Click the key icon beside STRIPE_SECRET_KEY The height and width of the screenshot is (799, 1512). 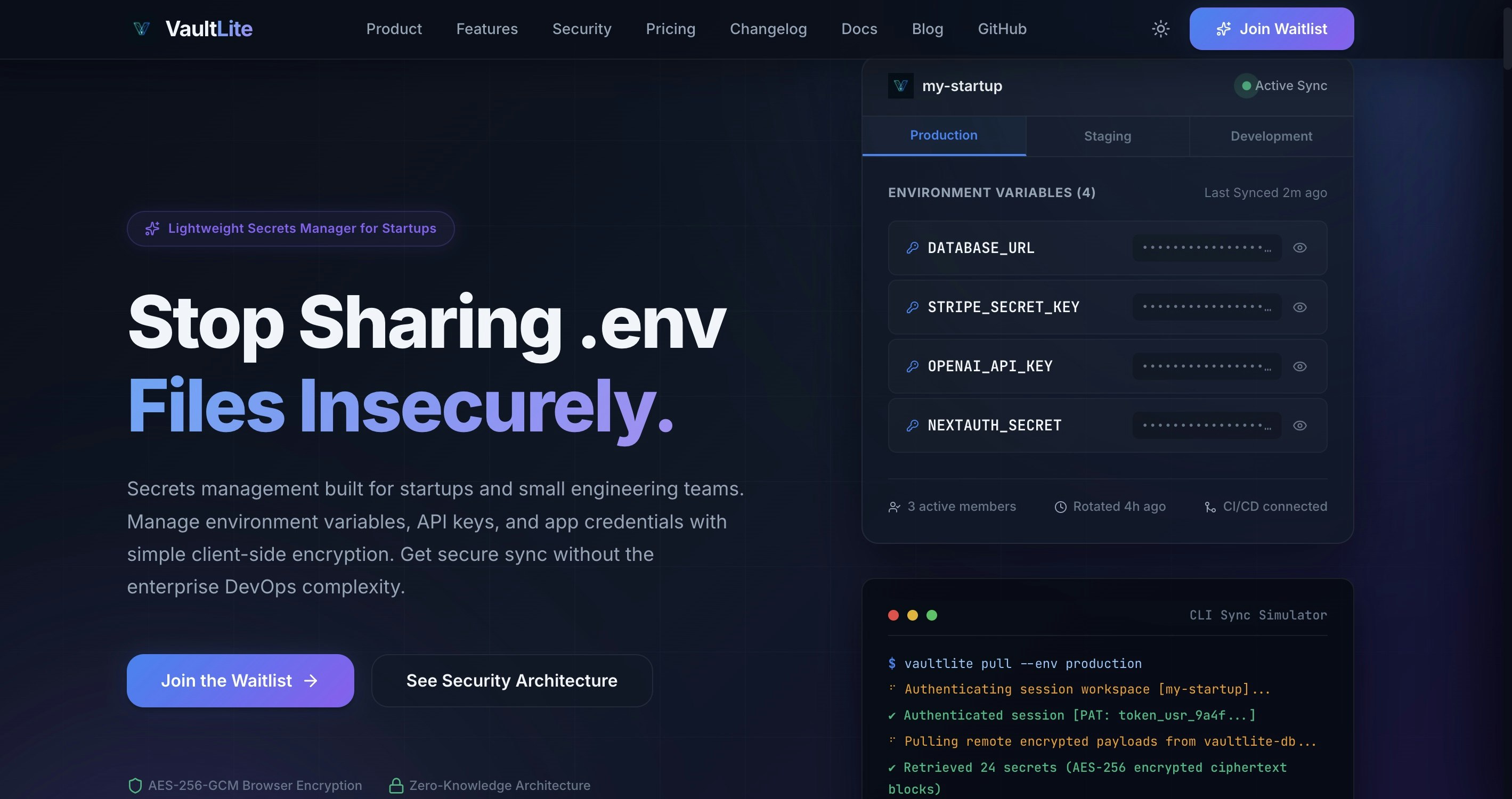[x=912, y=307]
